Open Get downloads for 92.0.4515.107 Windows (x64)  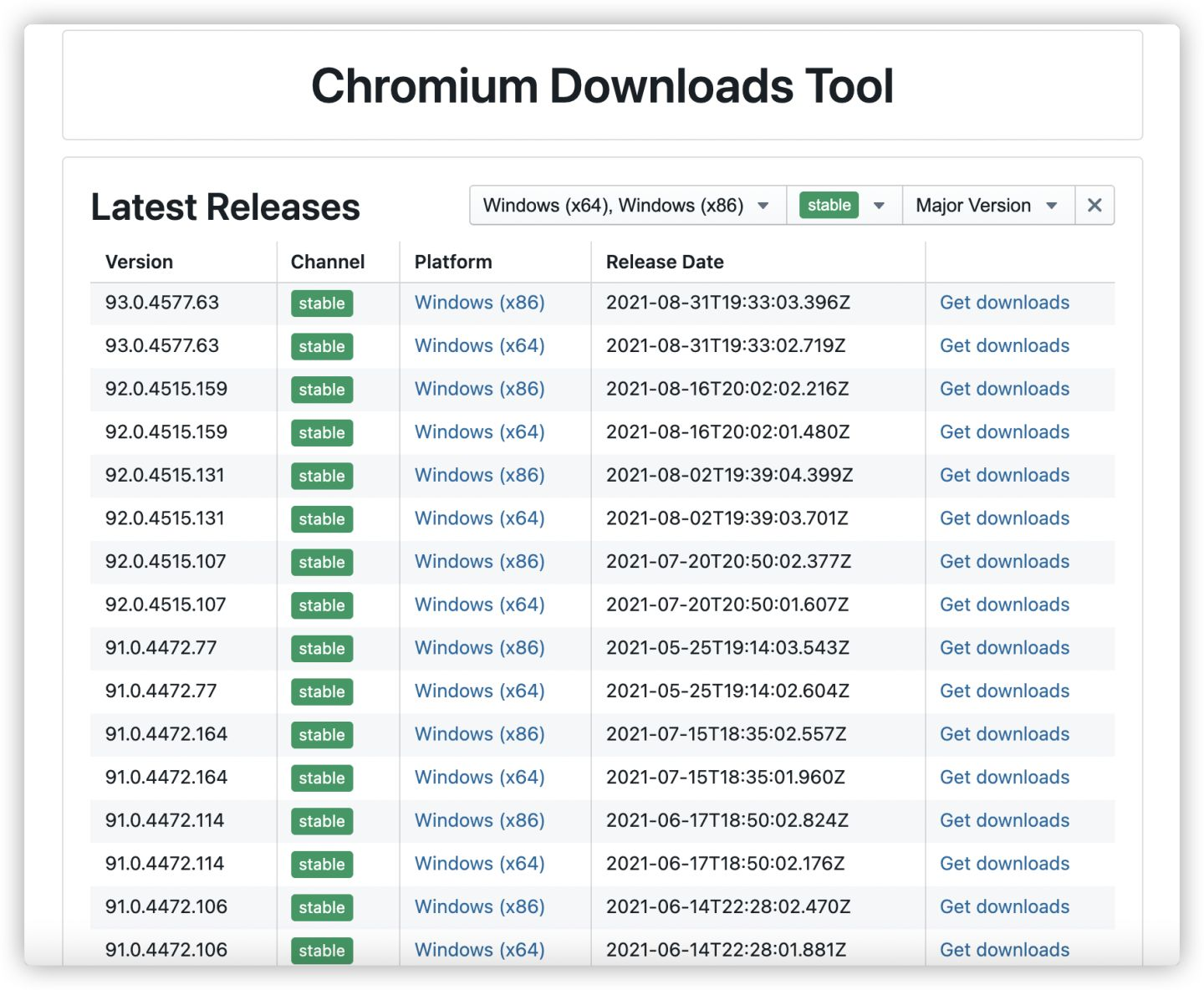[x=1004, y=605]
